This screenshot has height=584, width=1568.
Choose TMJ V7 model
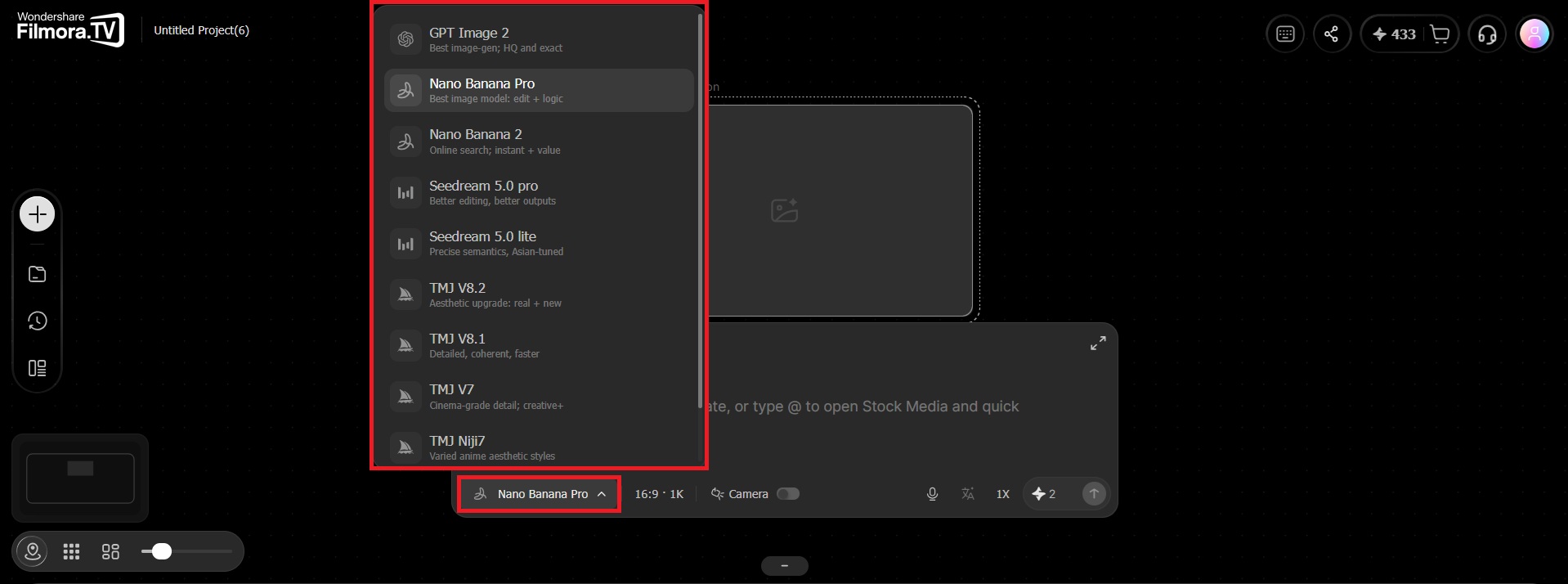(539, 396)
